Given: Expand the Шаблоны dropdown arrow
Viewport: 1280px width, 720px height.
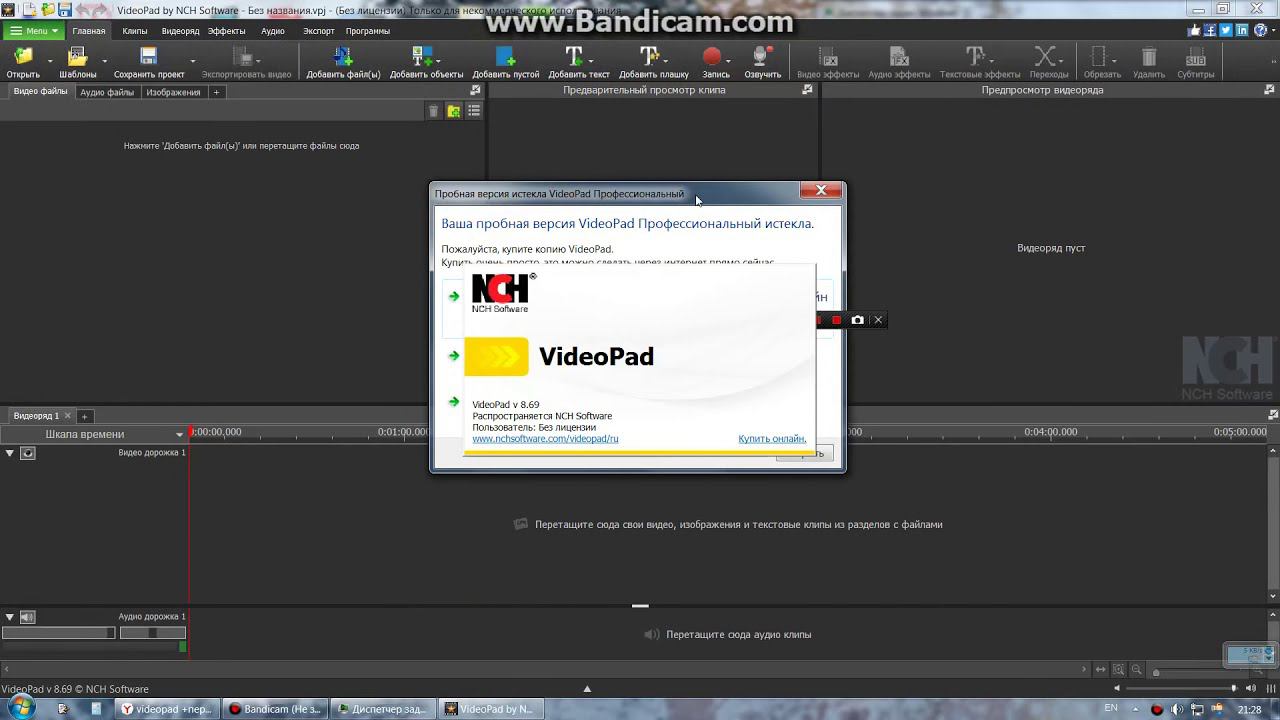Looking at the screenshot, I should (x=103, y=62).
